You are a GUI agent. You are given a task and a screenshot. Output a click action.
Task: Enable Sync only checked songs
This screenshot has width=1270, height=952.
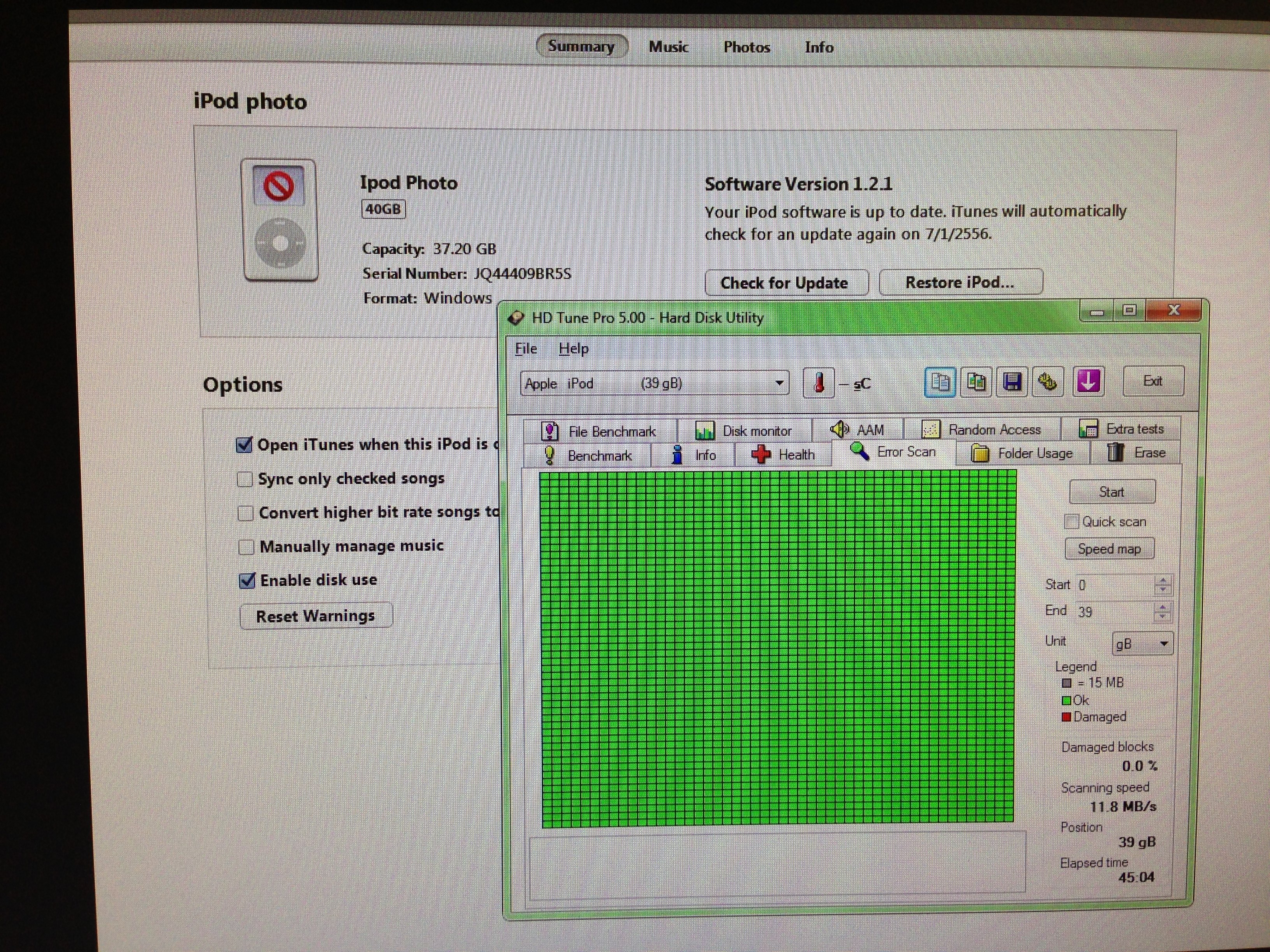[x=245, y=479]
